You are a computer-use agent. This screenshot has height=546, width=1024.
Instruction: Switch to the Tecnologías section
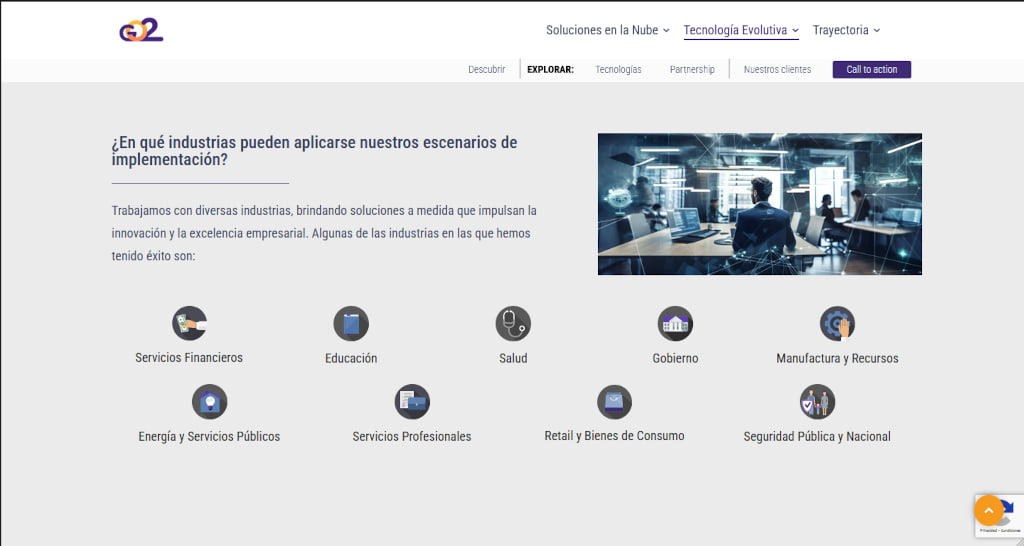(618, 70)
